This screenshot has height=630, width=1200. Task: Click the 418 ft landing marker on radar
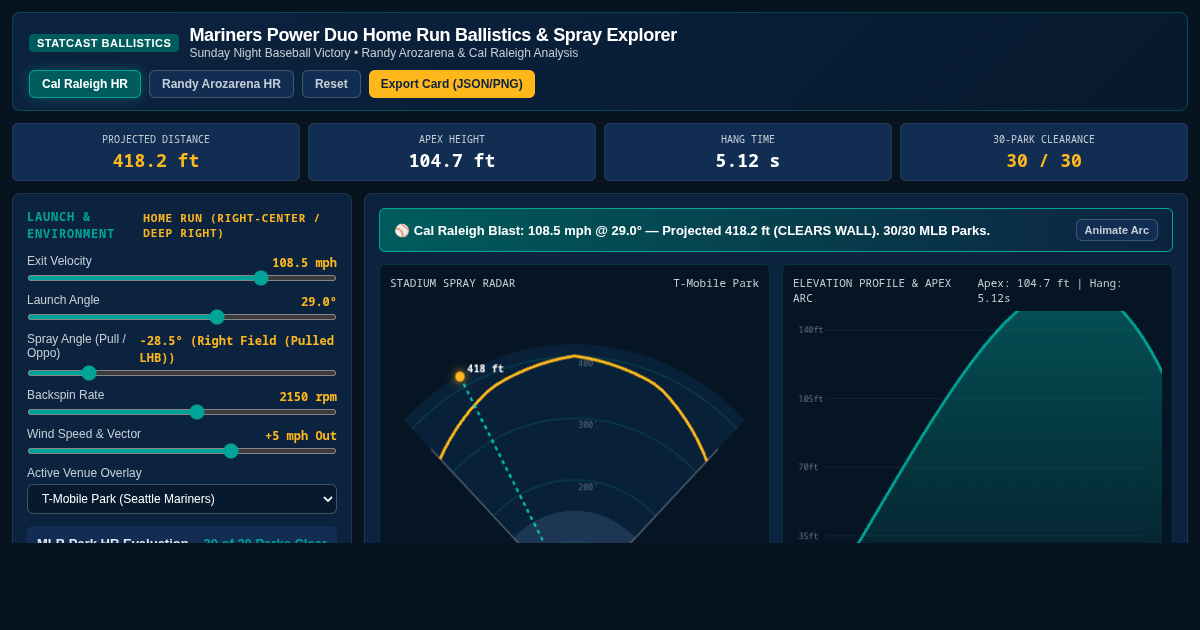point(460,377)
